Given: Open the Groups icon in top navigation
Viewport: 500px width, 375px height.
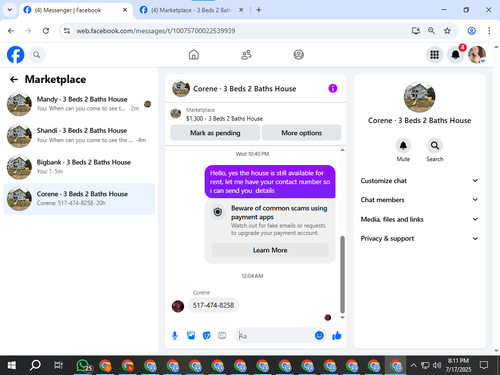Looking at the screenshot, I should tap(299, 55).
